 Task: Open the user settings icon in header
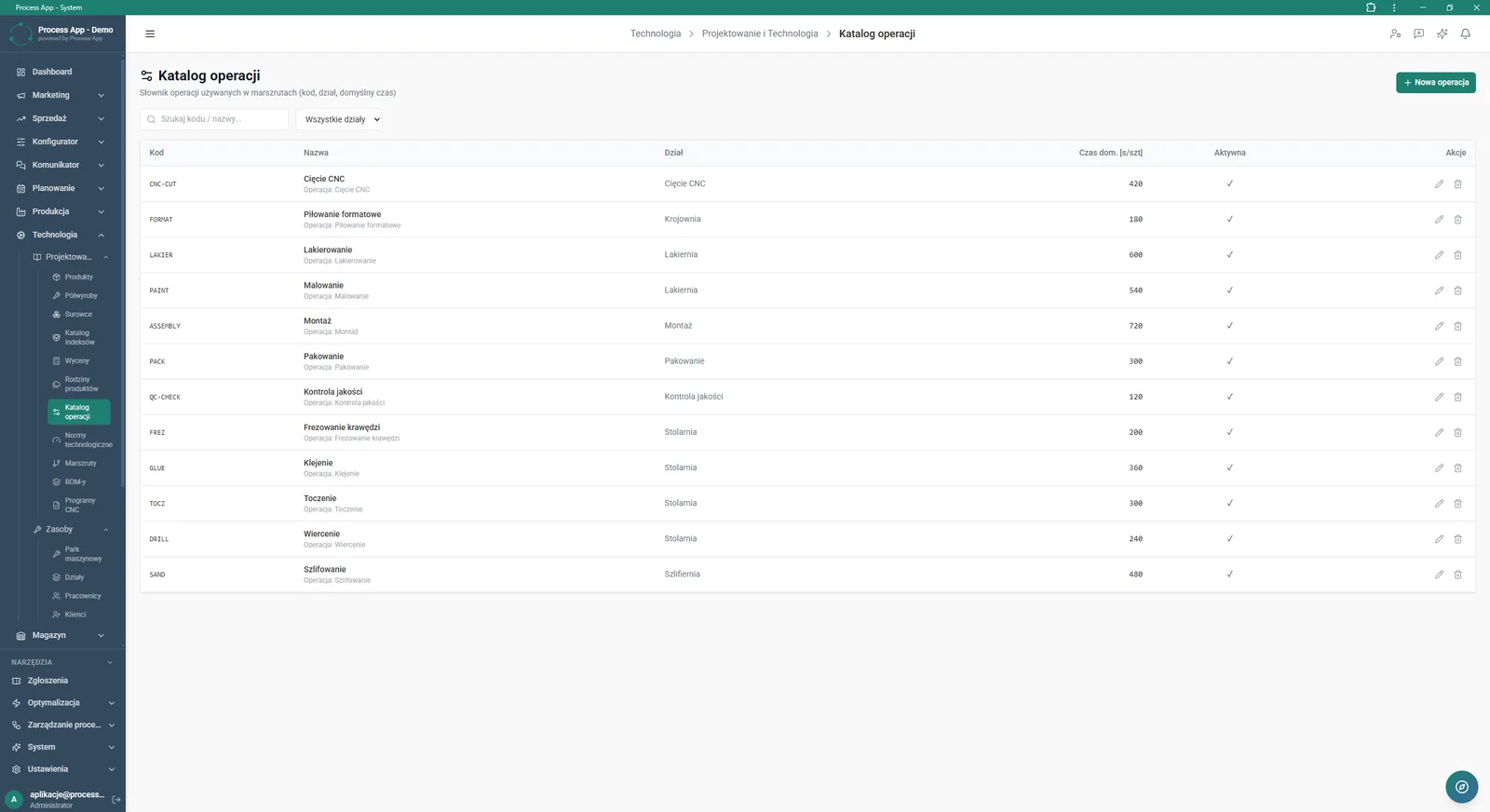tap(1395, 34)
